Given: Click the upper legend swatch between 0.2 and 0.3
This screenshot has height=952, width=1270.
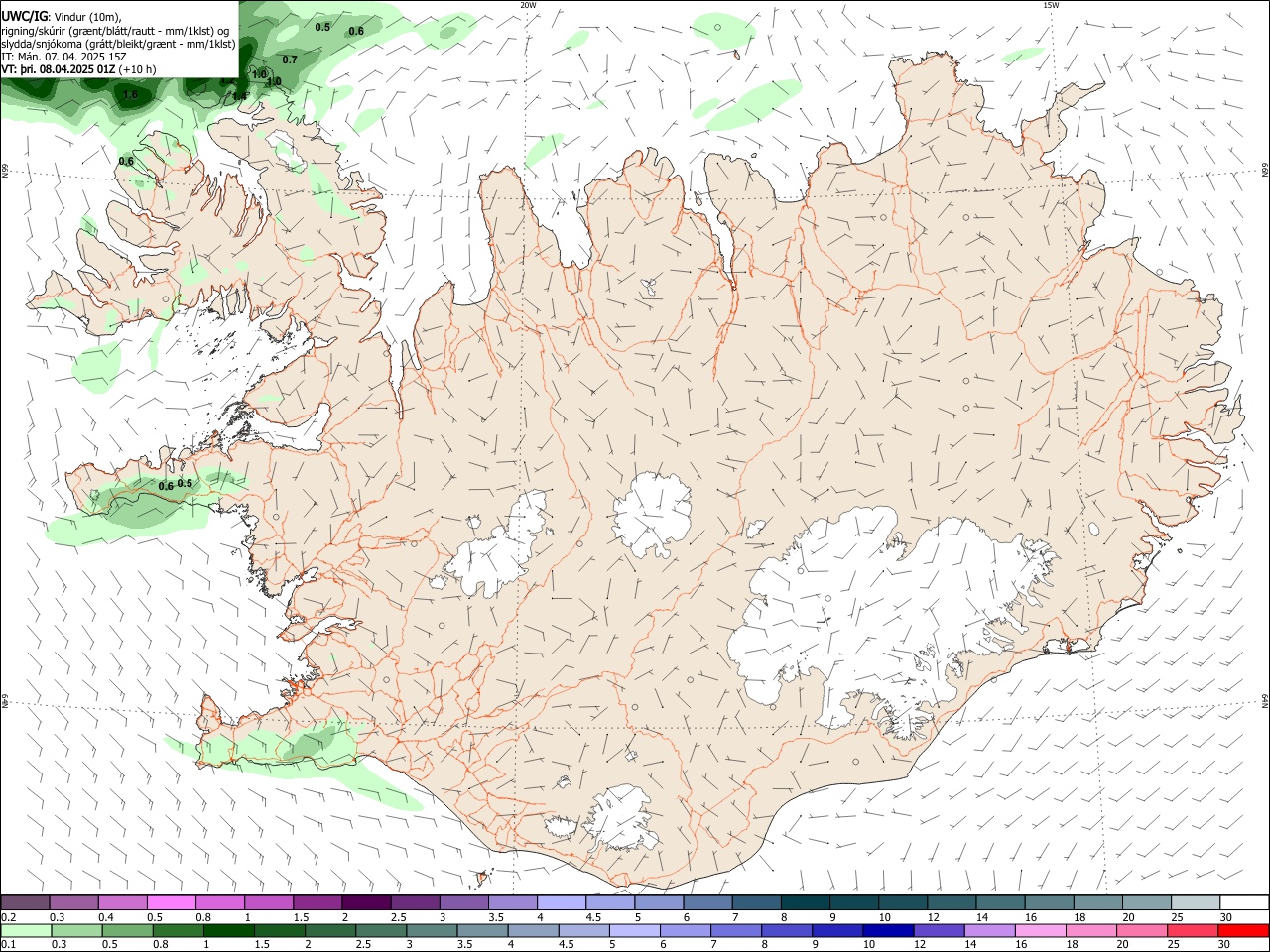Looking at the screenshot, I should click(x=25, y=902).
